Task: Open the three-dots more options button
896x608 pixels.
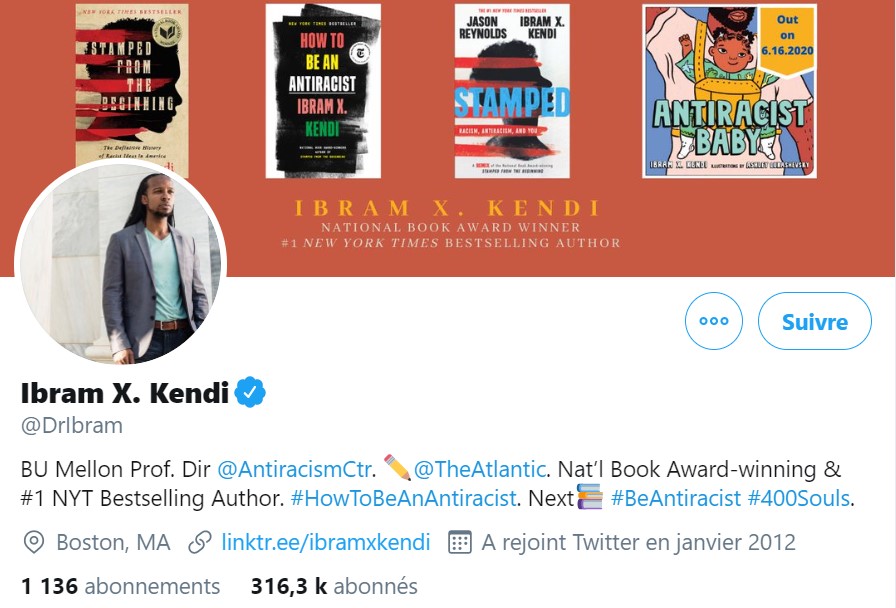Action: 714,321
